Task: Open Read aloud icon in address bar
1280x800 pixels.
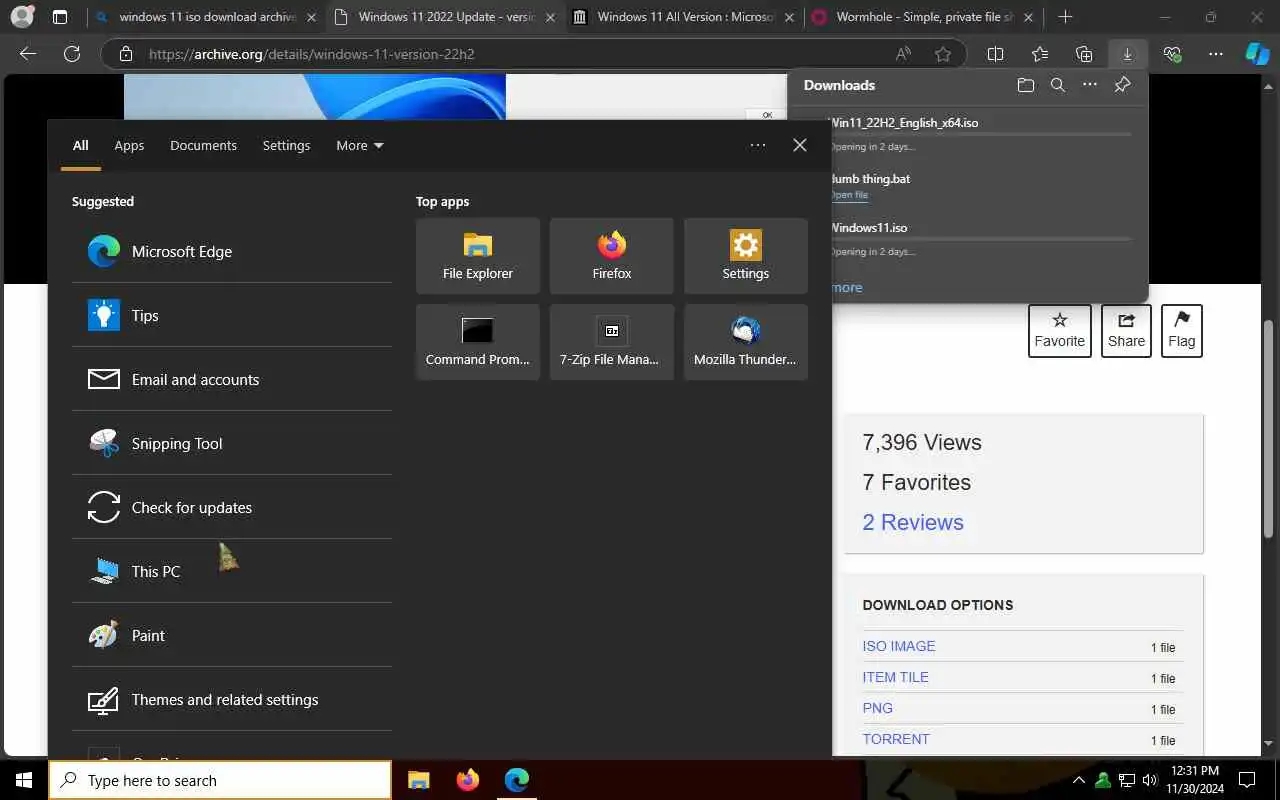Action: tap(903, 54)
